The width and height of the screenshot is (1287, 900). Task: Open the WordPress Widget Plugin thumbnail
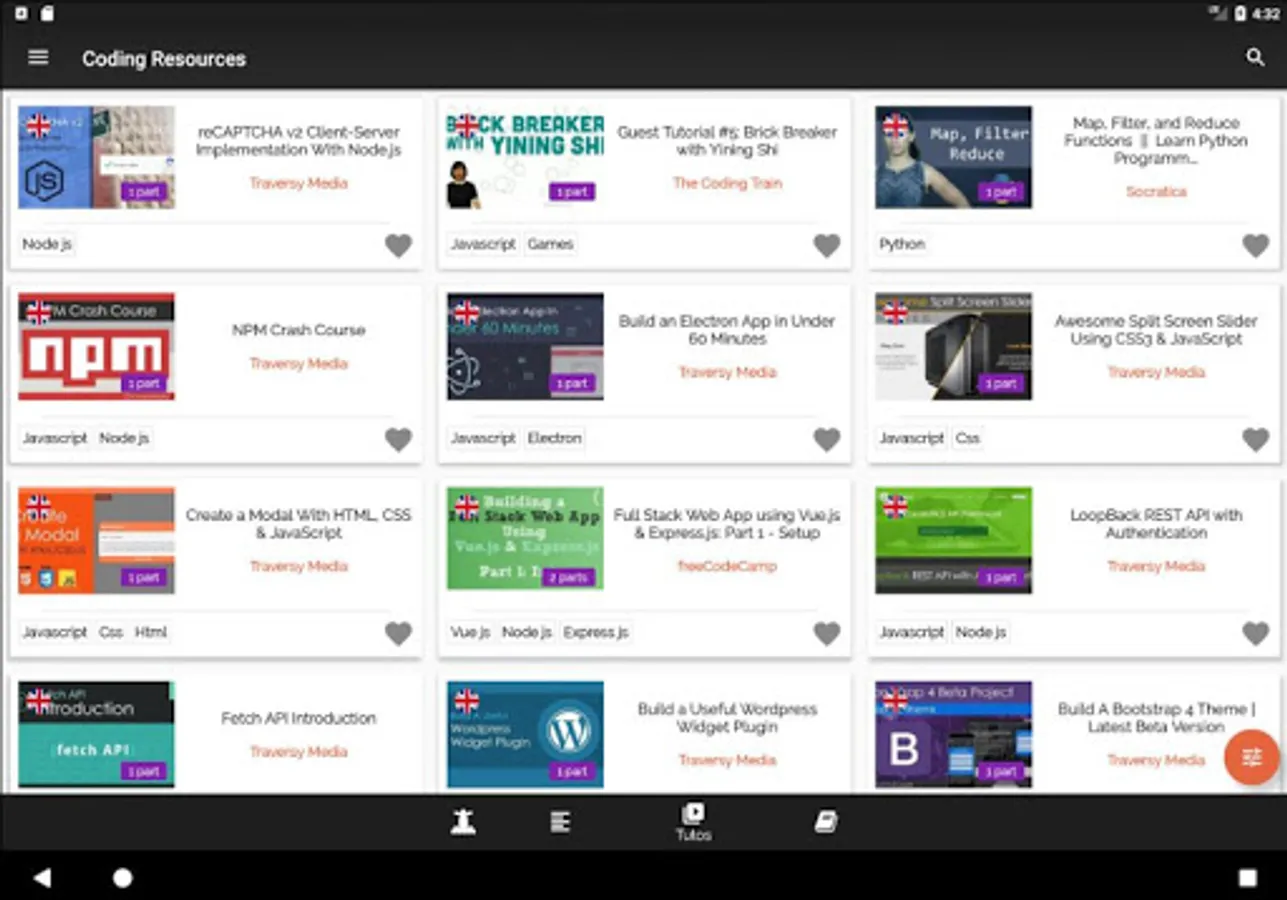(x=525, y=734)
